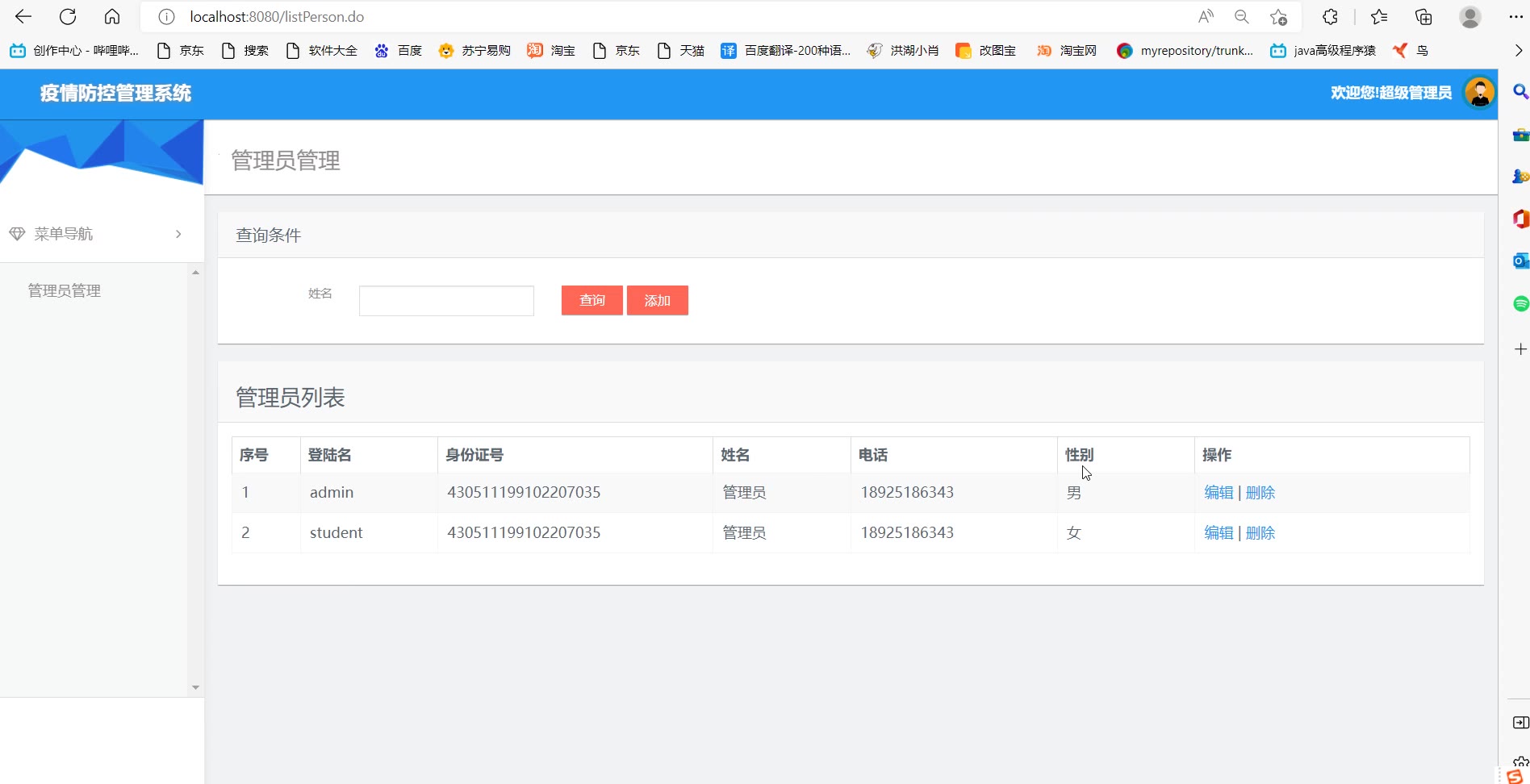Image resolution: width=1530 pixels, height=784 pixels.
Task: Select 管理员管理 in the left menu
Action: [x=65, y=290]
